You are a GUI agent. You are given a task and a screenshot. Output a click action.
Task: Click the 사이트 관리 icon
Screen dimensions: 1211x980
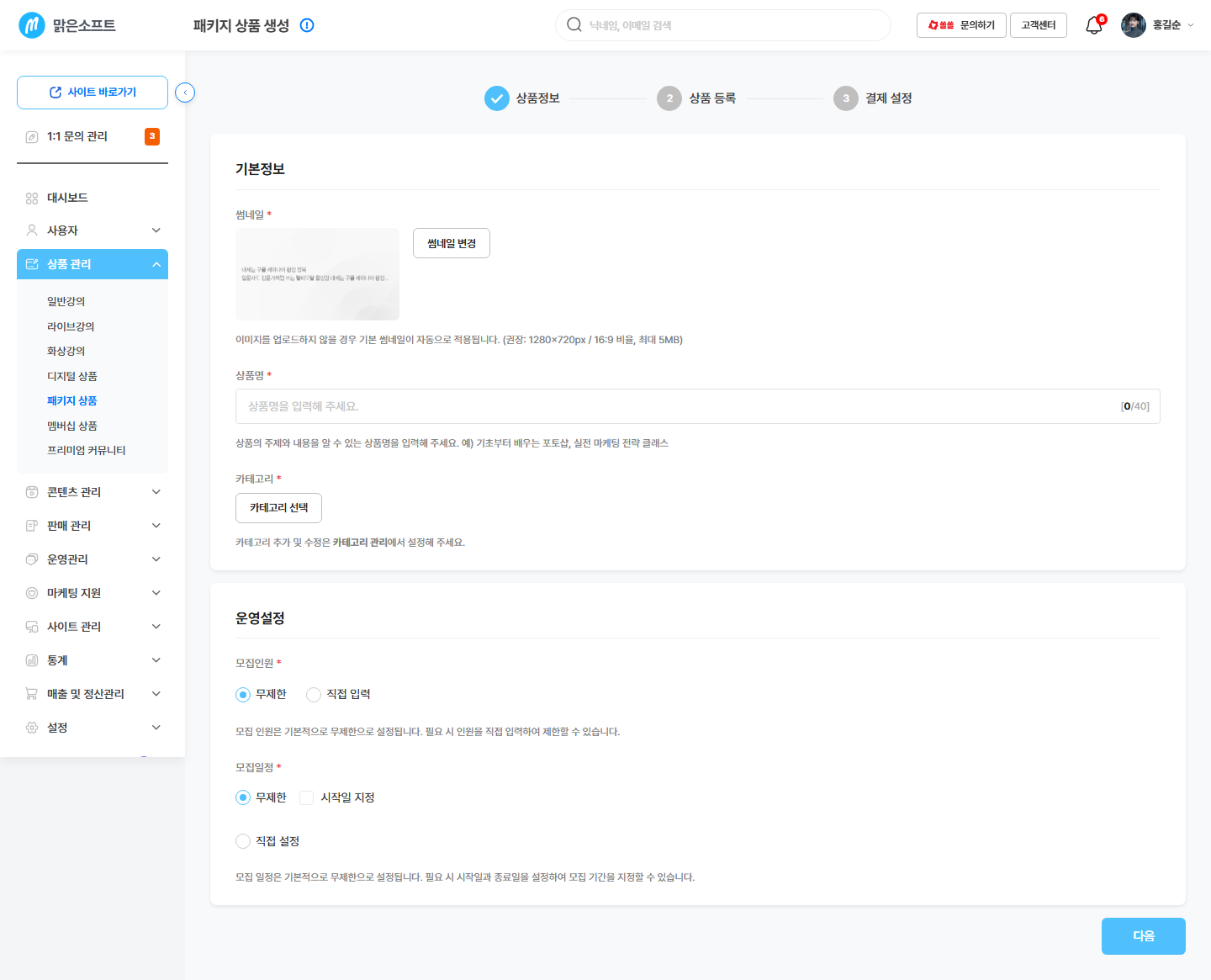click(32, 627)
